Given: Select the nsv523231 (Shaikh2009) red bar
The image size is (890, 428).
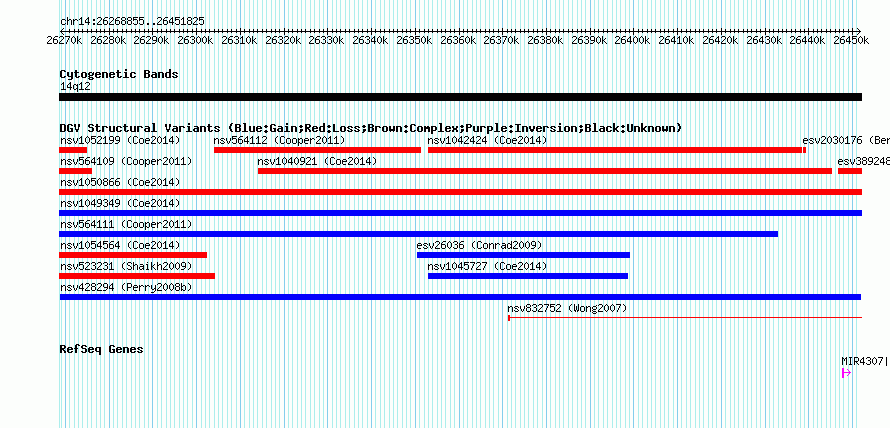Looking at the screenshot, I should 137,276.
